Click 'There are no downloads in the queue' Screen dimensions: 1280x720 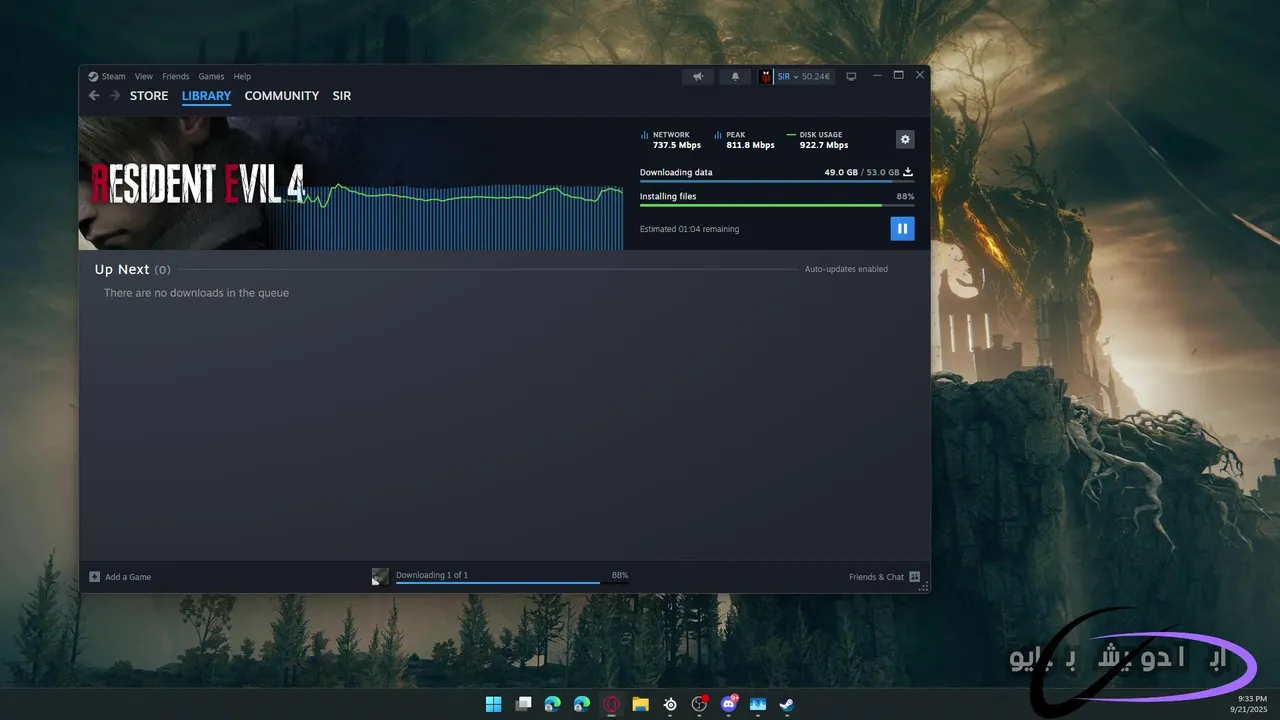(196, 293)
